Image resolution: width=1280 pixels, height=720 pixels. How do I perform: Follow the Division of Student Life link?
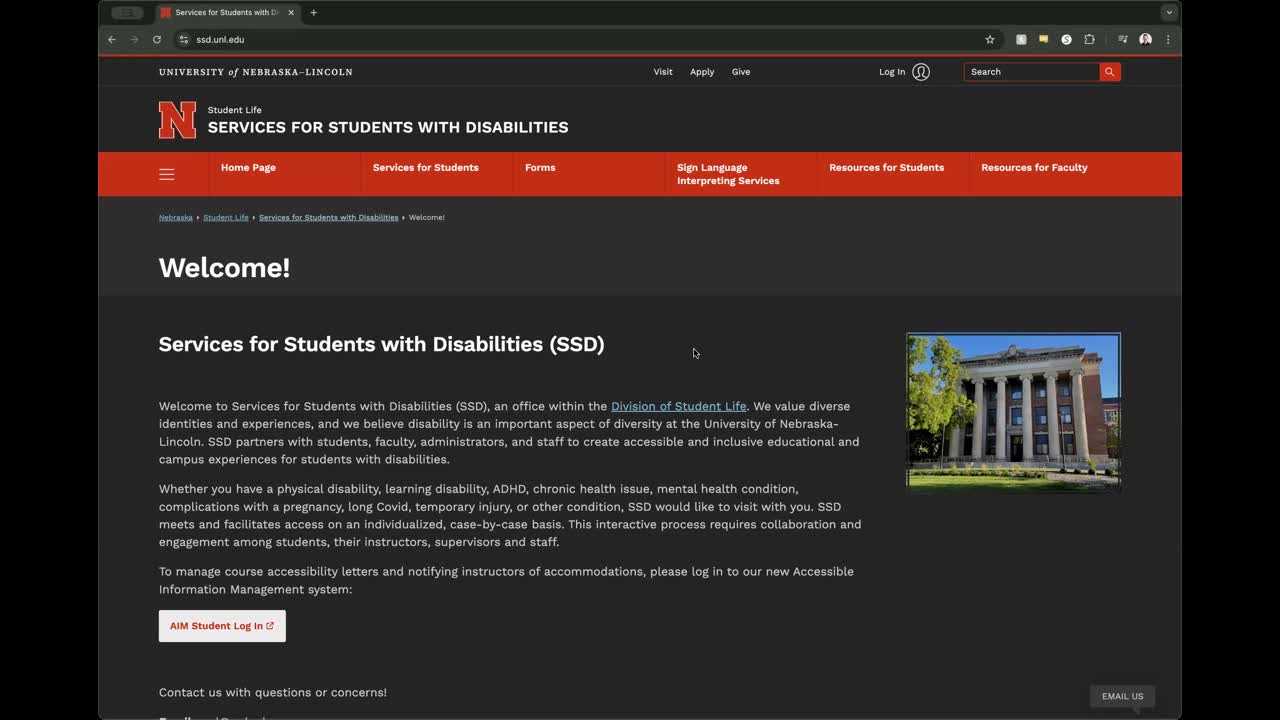tap(679, 406)
